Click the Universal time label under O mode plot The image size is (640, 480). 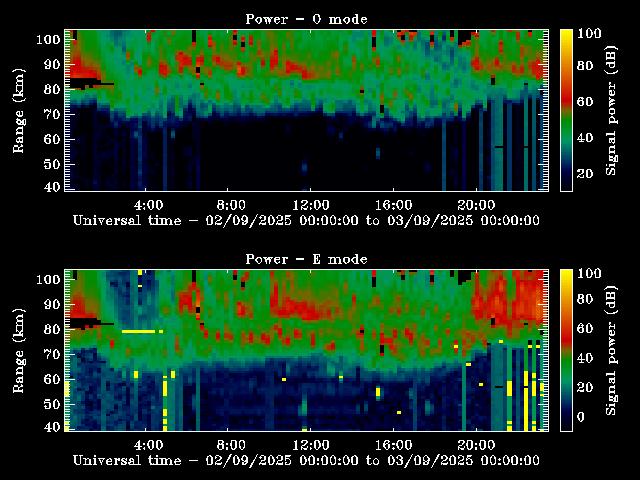tap(306, 220)
